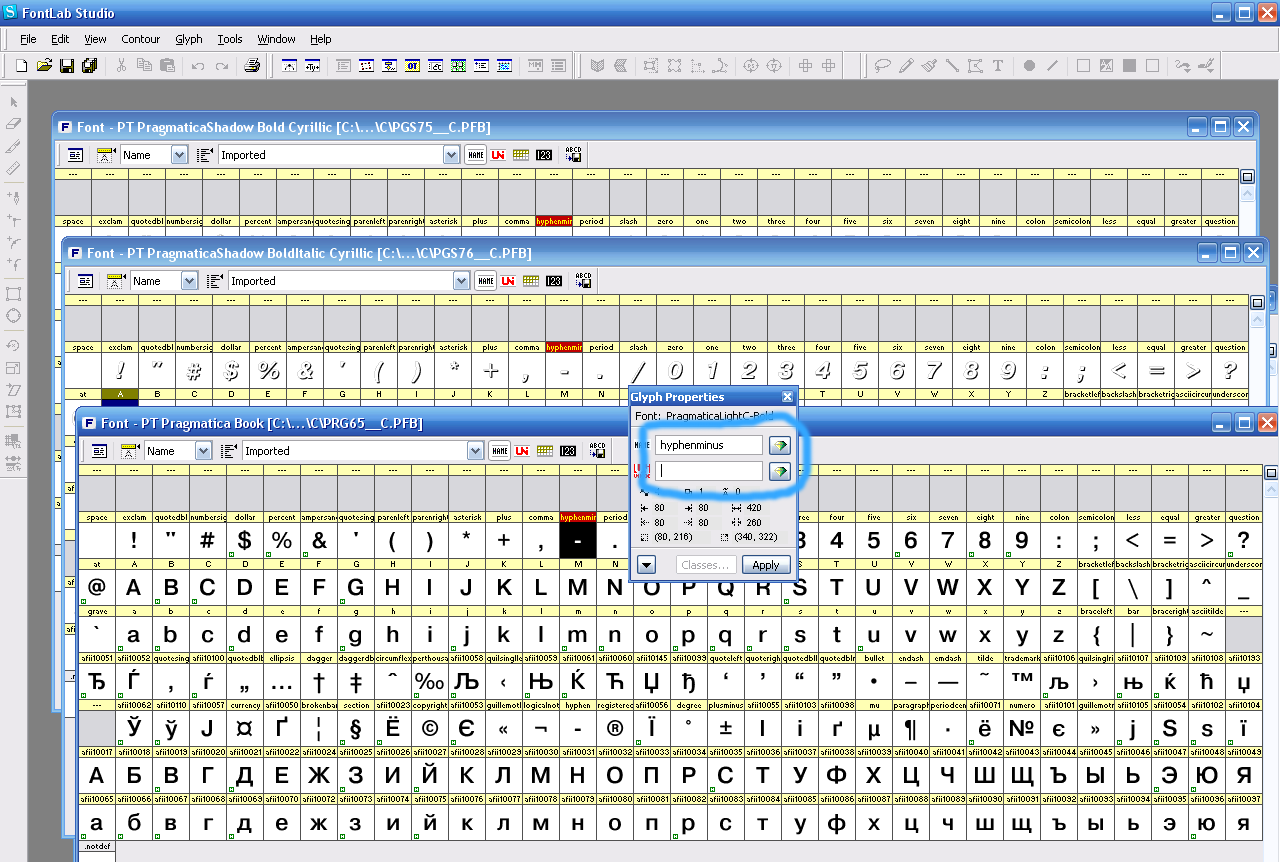
Task: Click the hyphenminus glyph name field
Action: [709, 445]
